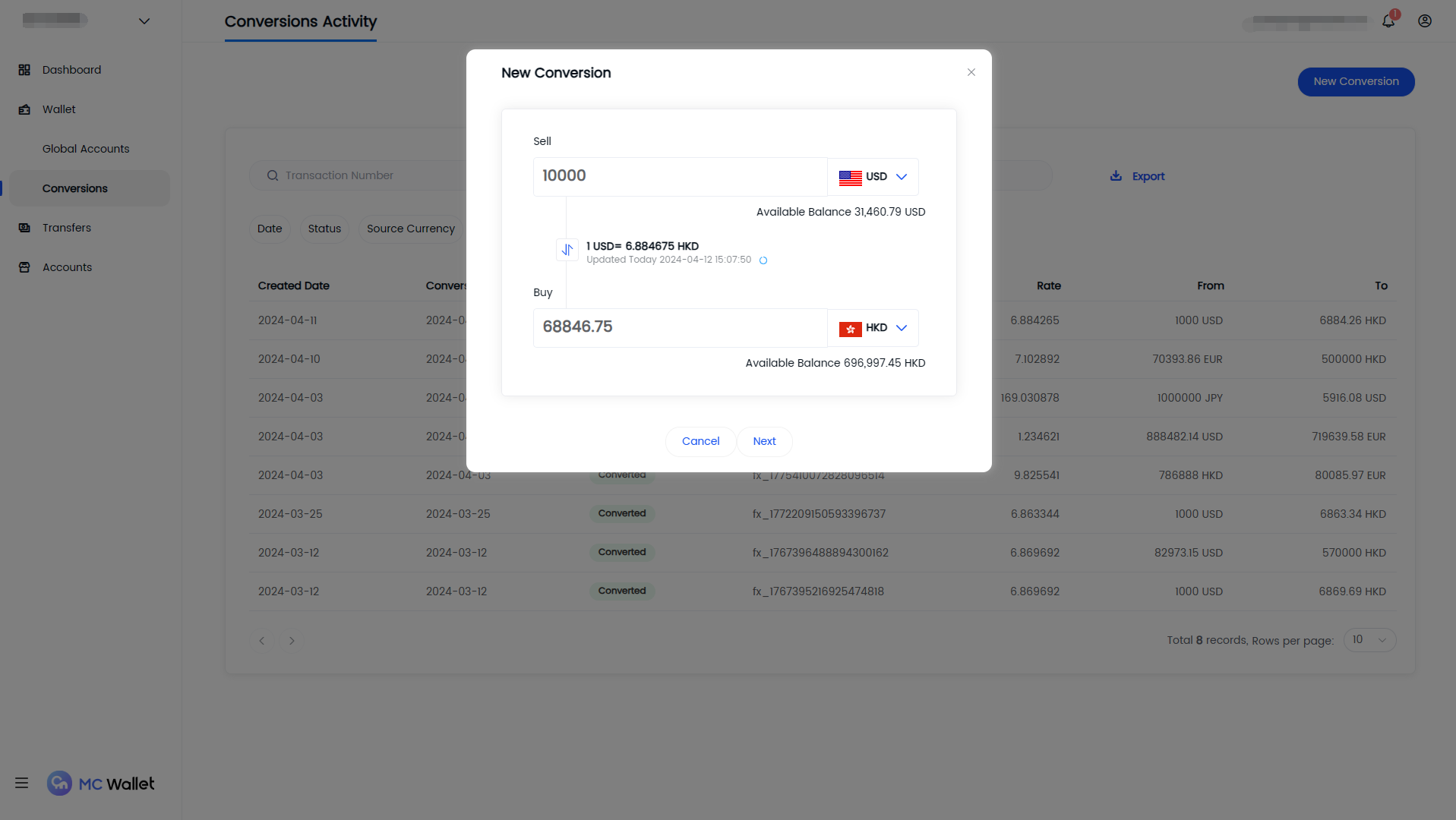Go to the next page of records
1456x820 pixels.
(x=292, y=641)
